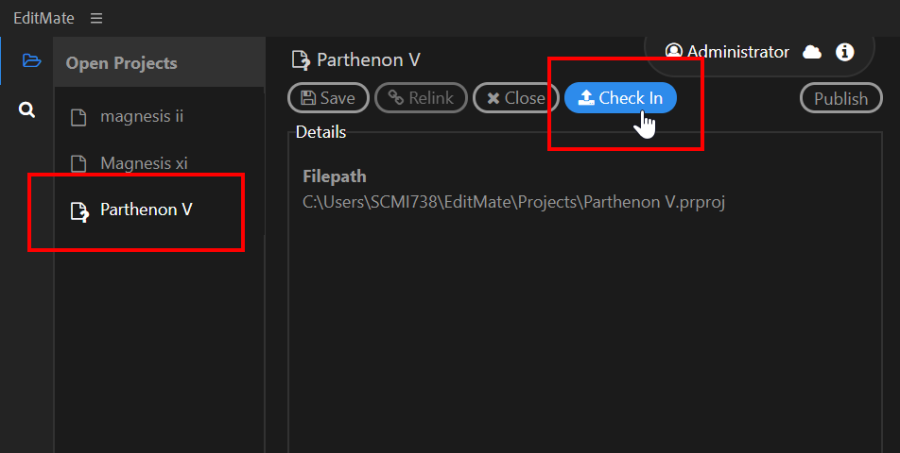The width and height of the screenshot is (900, 453).
Task: Relink media using the Relink button
Action: click(x=421, y=98)
